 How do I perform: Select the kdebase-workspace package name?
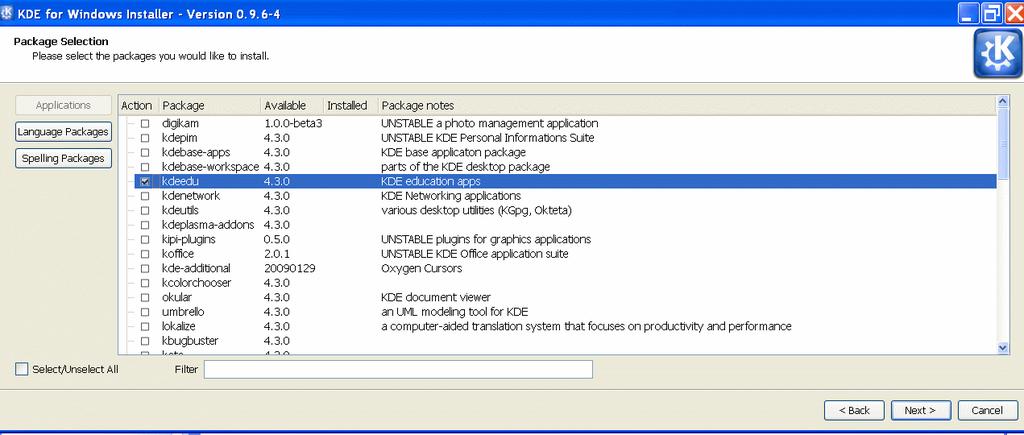(210, 167)
